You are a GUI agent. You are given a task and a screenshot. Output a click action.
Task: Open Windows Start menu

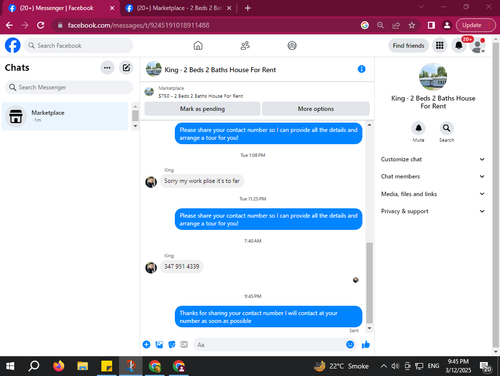tap(10, 366)
